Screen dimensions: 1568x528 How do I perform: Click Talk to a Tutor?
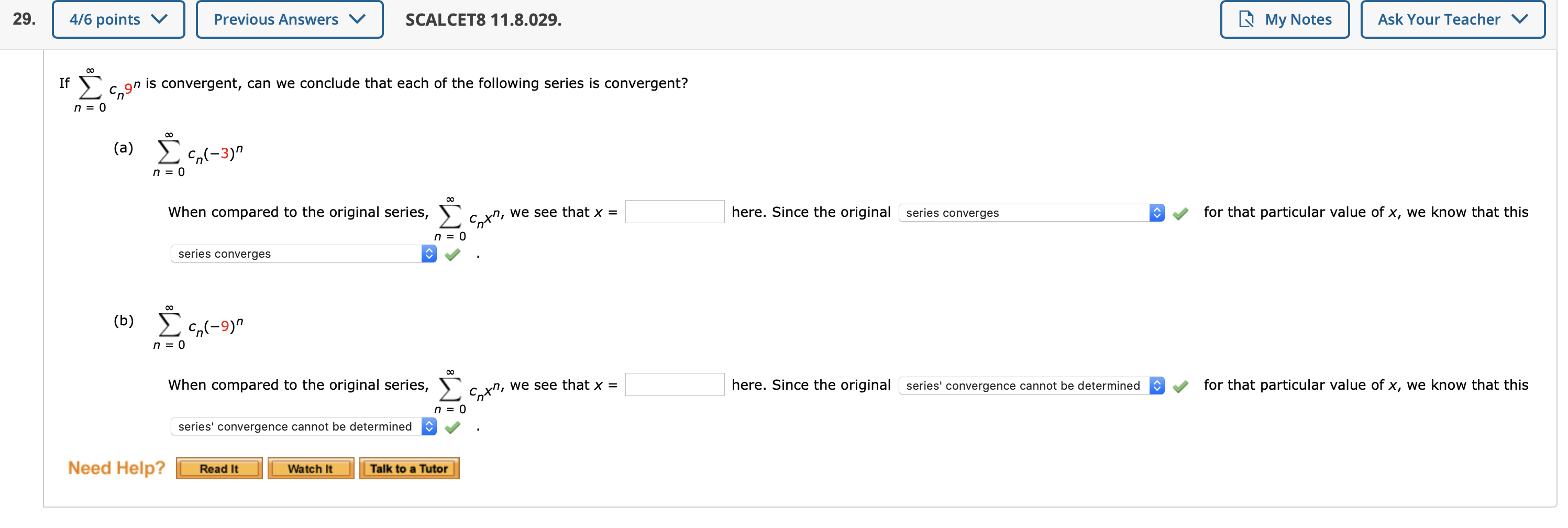[x=409, y=468]
